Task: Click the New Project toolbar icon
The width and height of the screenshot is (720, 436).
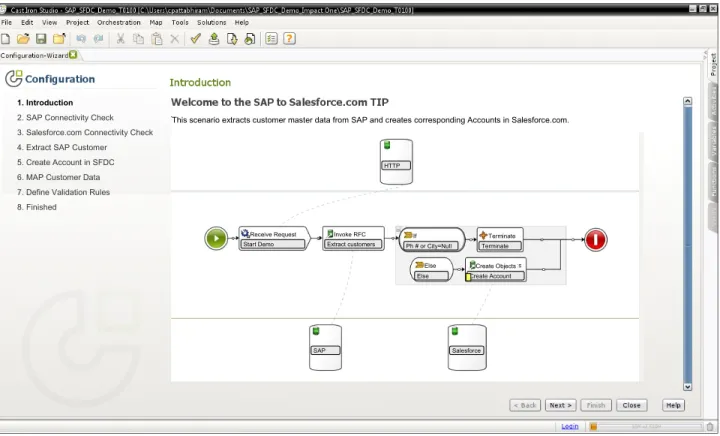Action: pos(5,39)
